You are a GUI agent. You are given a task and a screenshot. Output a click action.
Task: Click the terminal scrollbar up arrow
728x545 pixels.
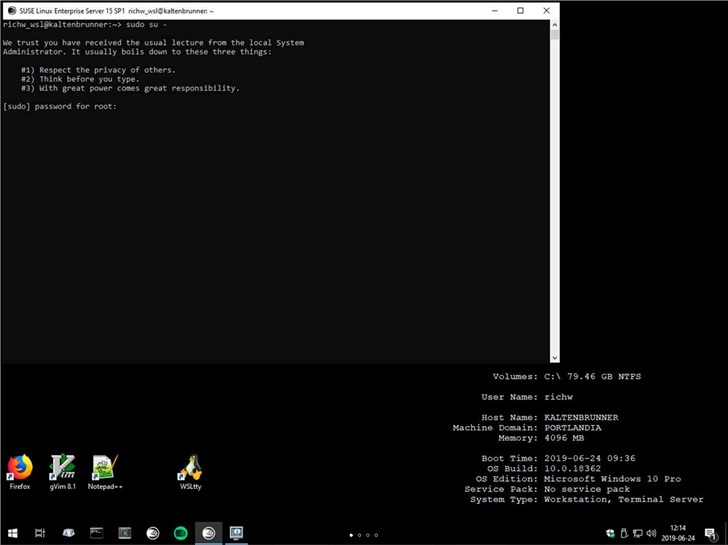tap(554, 24)
